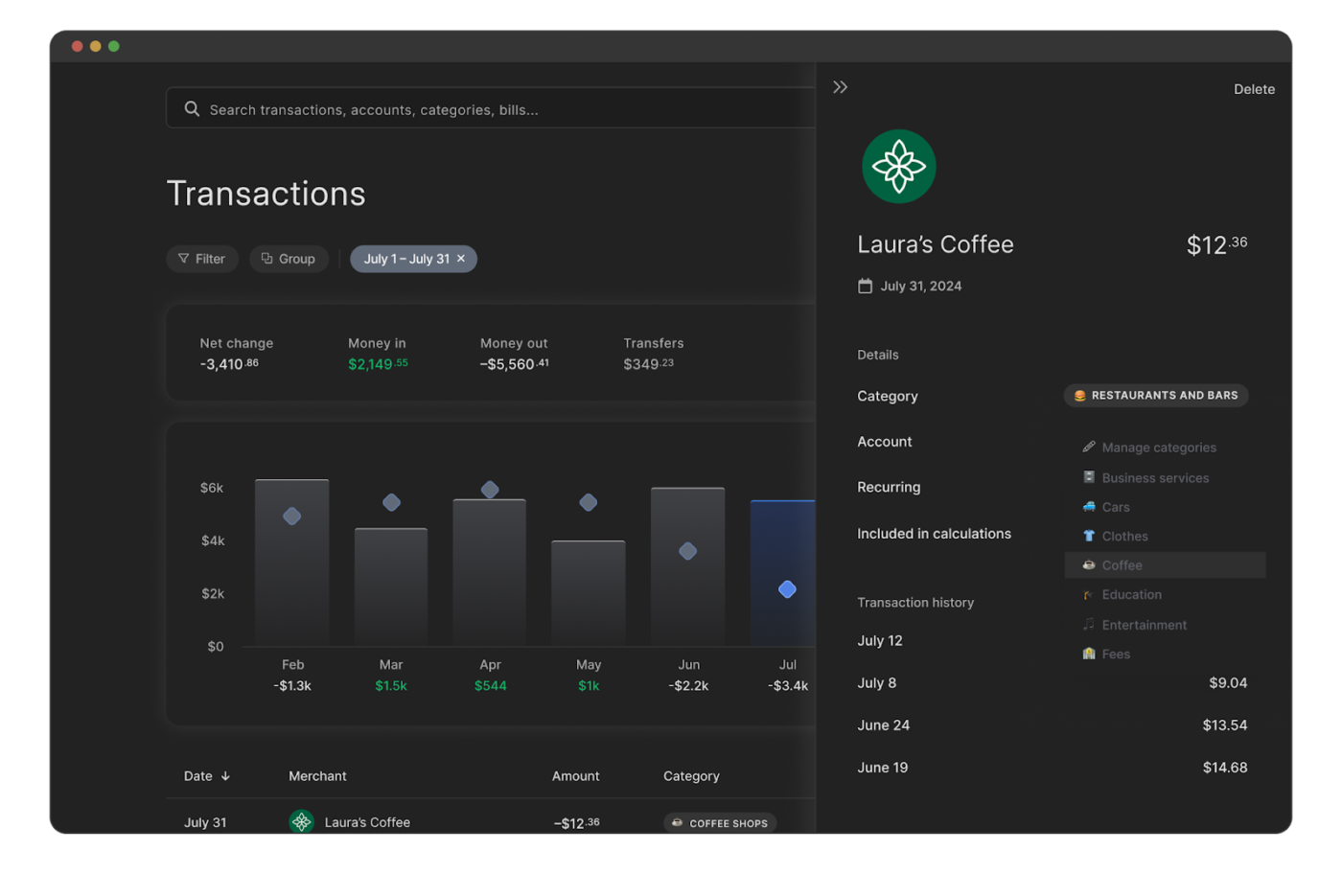The image size is (1342, 896).
Task: Click the Cars category icon
Action: [x=1089, y=506]
